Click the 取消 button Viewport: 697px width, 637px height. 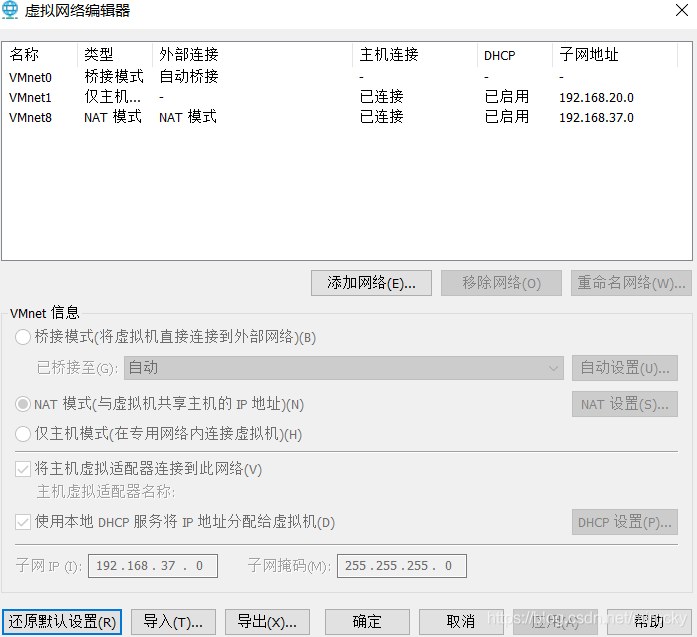[x=461, y=621]
